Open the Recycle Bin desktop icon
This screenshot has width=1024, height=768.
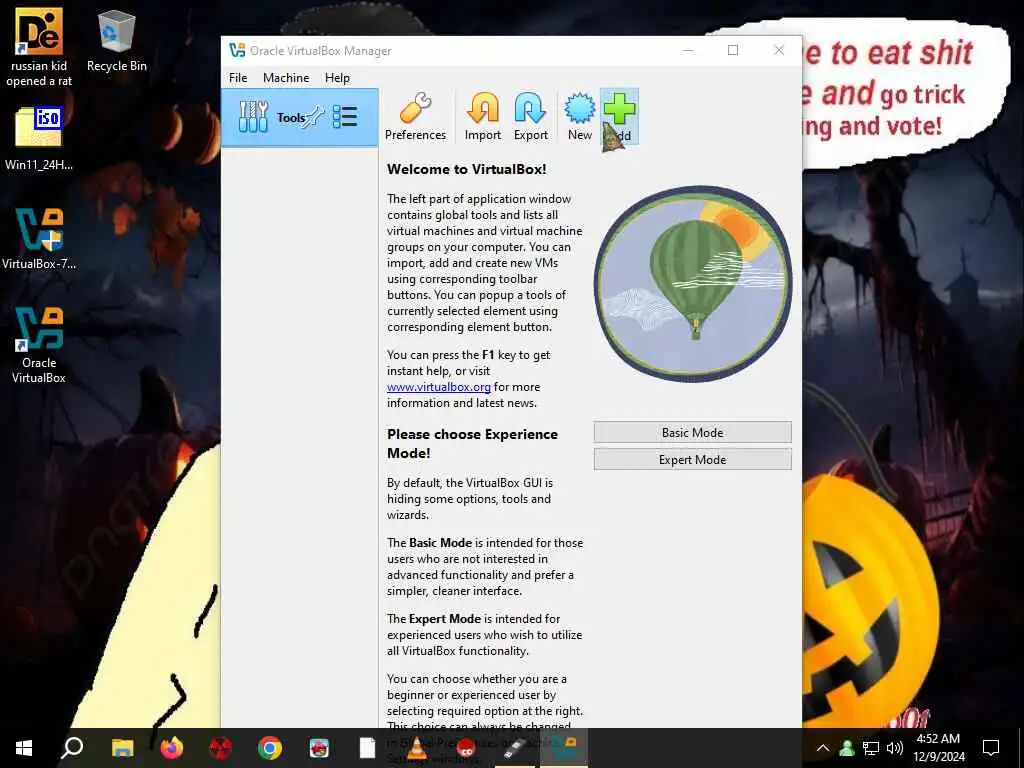pyautogui.click(x=116, y=40)
